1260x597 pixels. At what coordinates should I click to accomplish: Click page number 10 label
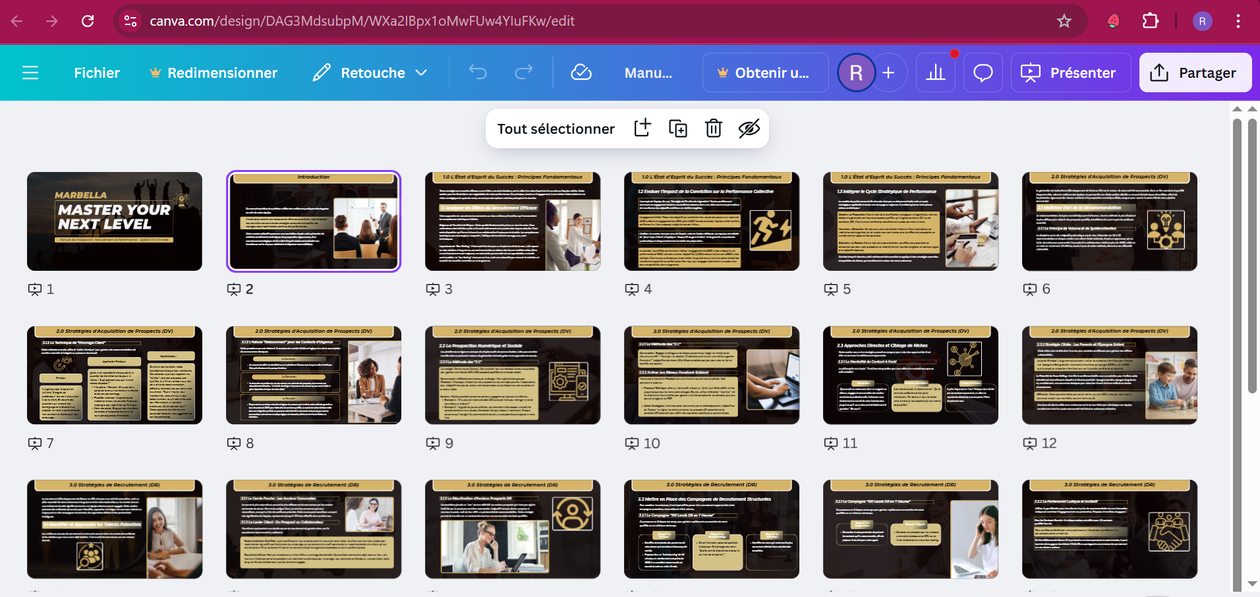(652, 443)
